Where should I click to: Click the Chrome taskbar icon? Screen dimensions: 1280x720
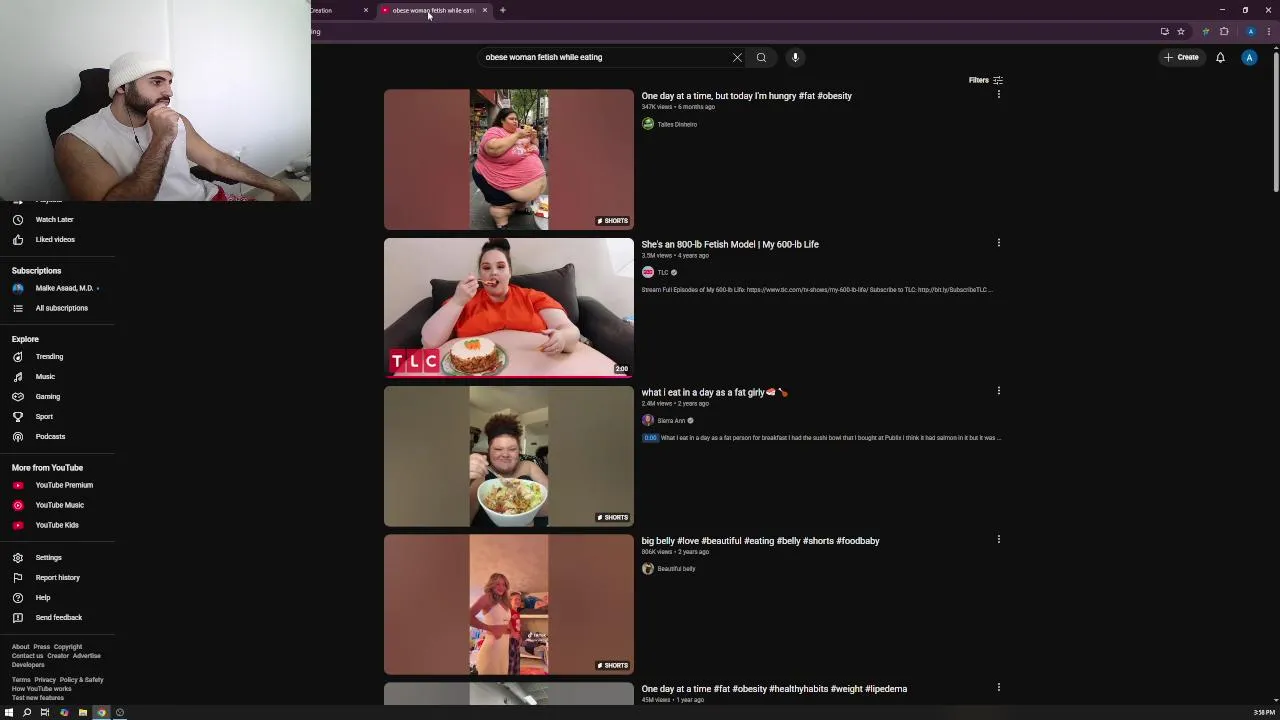pos(101,712)
